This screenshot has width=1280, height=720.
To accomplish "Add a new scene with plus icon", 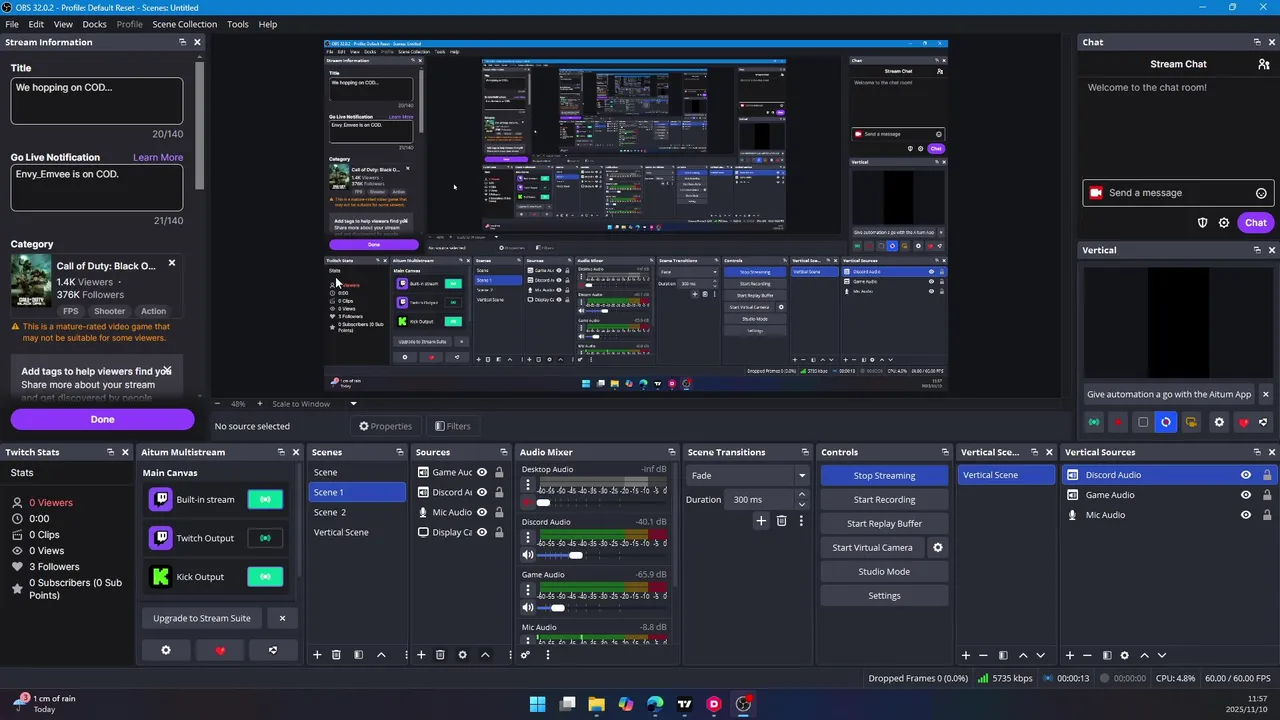I will [x=317, y=655].
